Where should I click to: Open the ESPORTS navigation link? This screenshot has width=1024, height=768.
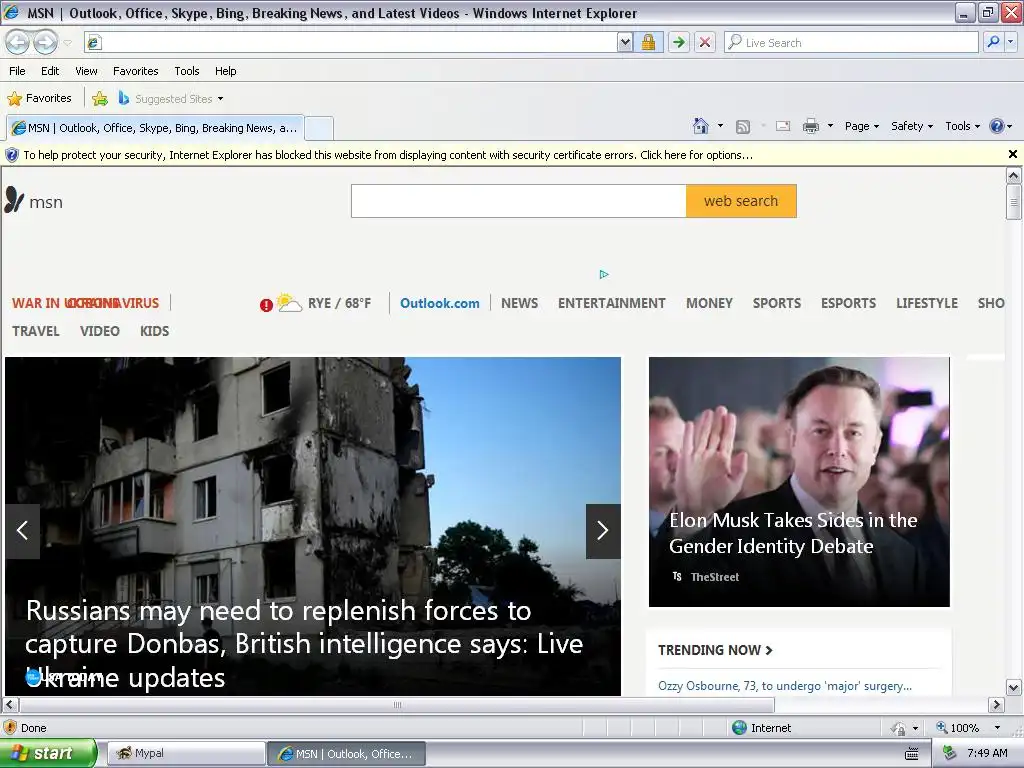click(x=848, y=303)
